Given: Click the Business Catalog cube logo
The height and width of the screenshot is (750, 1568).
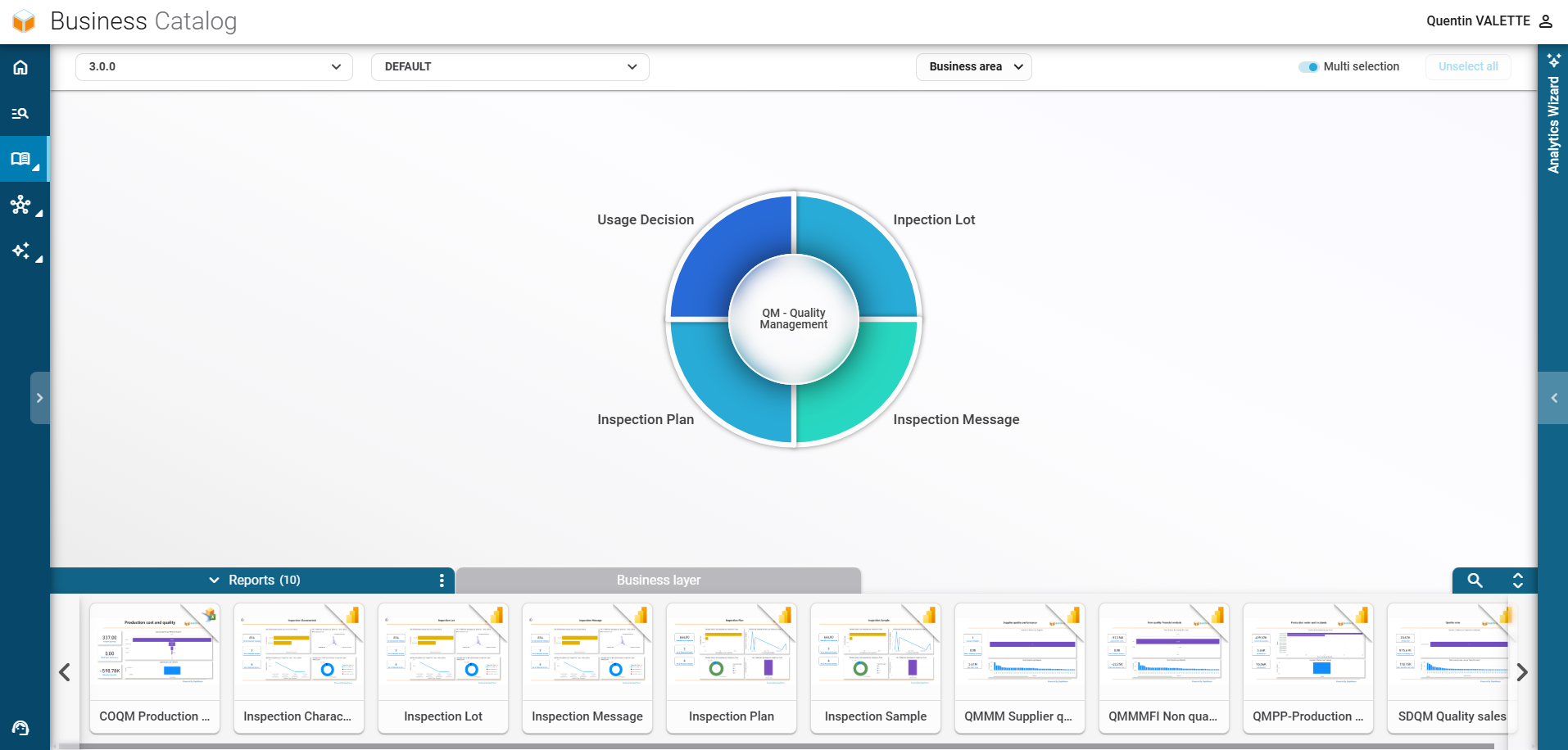Looking at the screenshot, I should (25, 21).
